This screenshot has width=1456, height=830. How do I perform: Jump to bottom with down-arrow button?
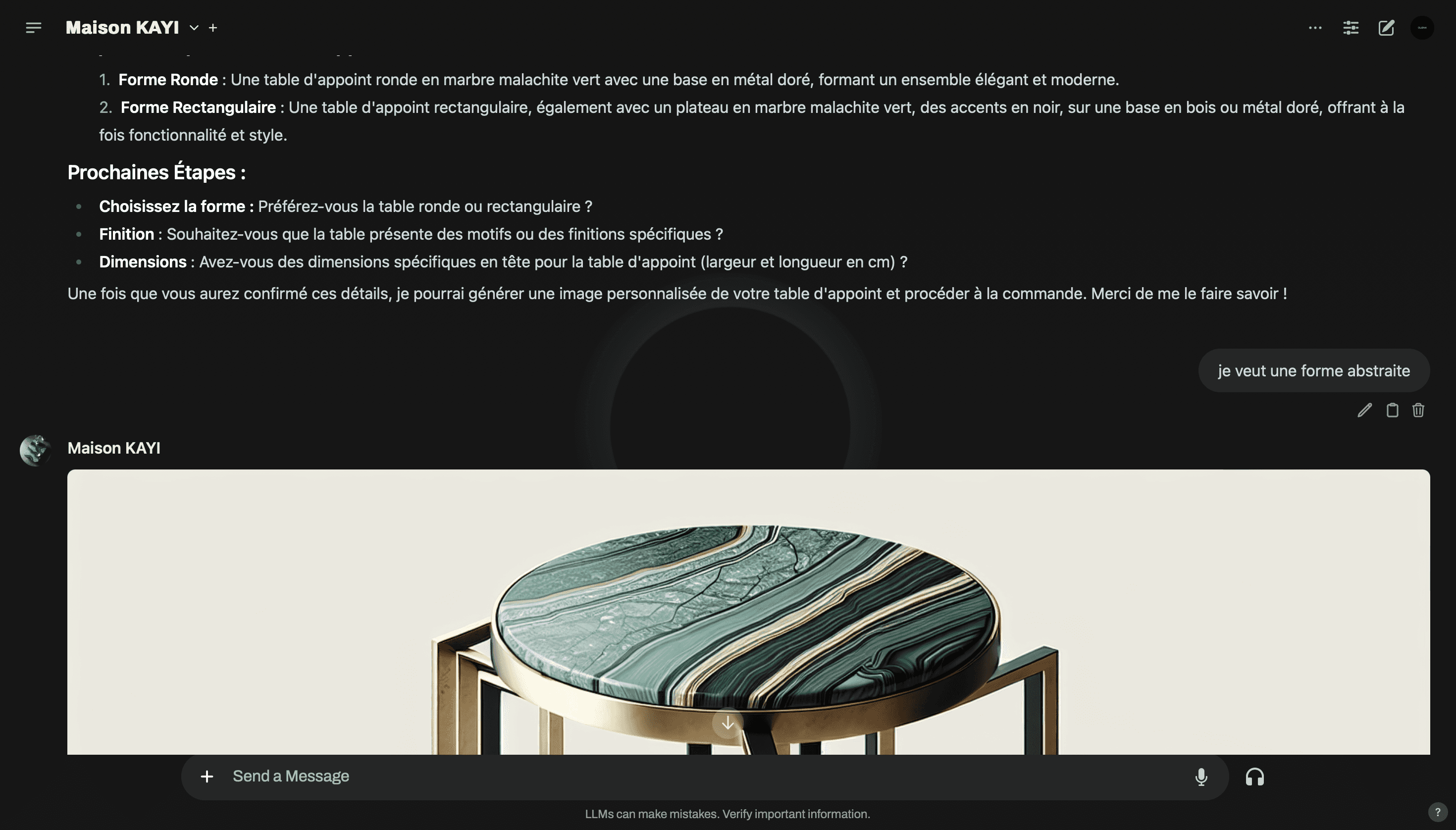(x=728, y=723)
